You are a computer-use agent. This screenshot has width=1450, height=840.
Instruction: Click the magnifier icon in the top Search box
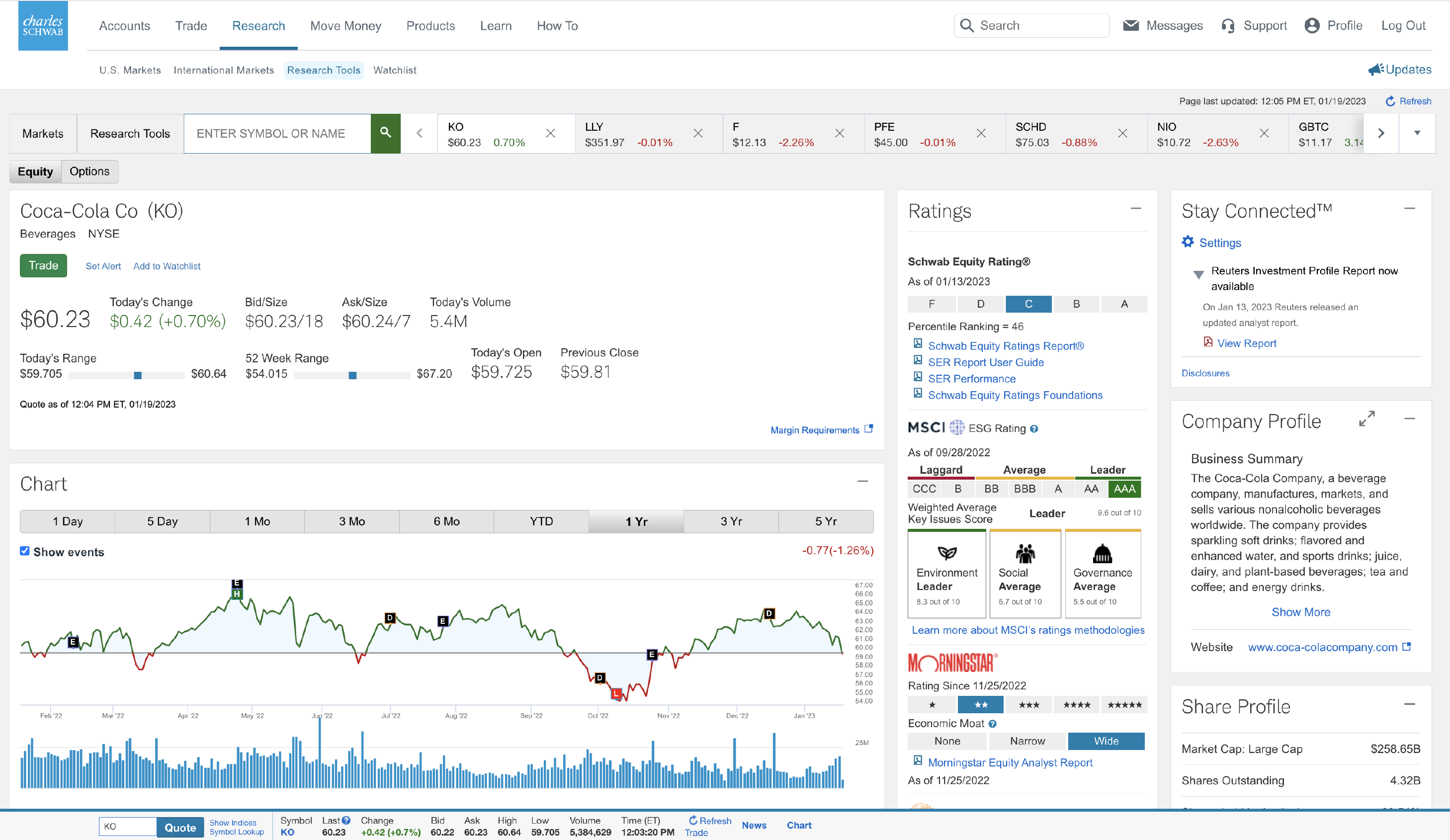pyautogui.click(x=967, y=26)
